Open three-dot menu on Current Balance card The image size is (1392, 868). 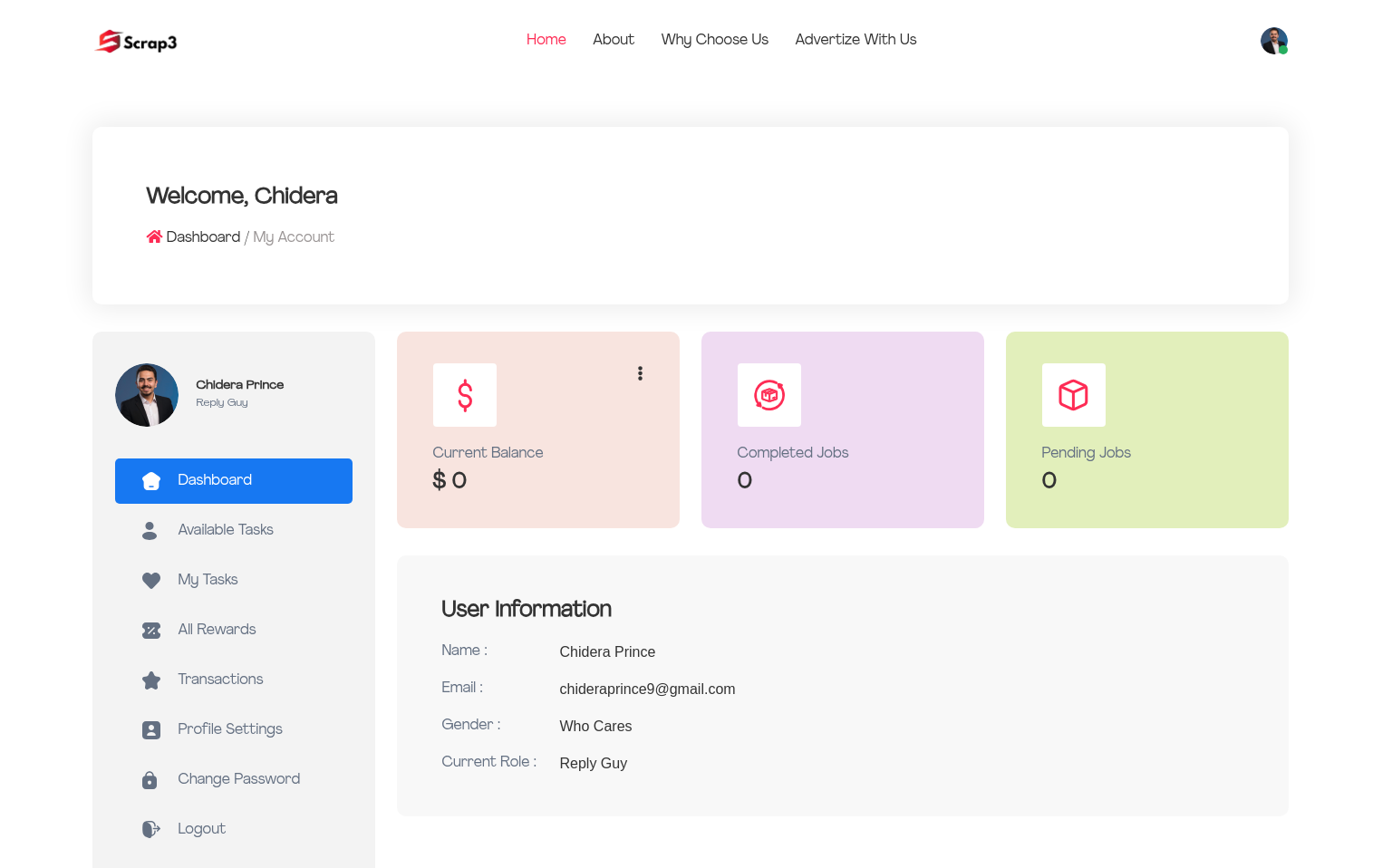640,373
